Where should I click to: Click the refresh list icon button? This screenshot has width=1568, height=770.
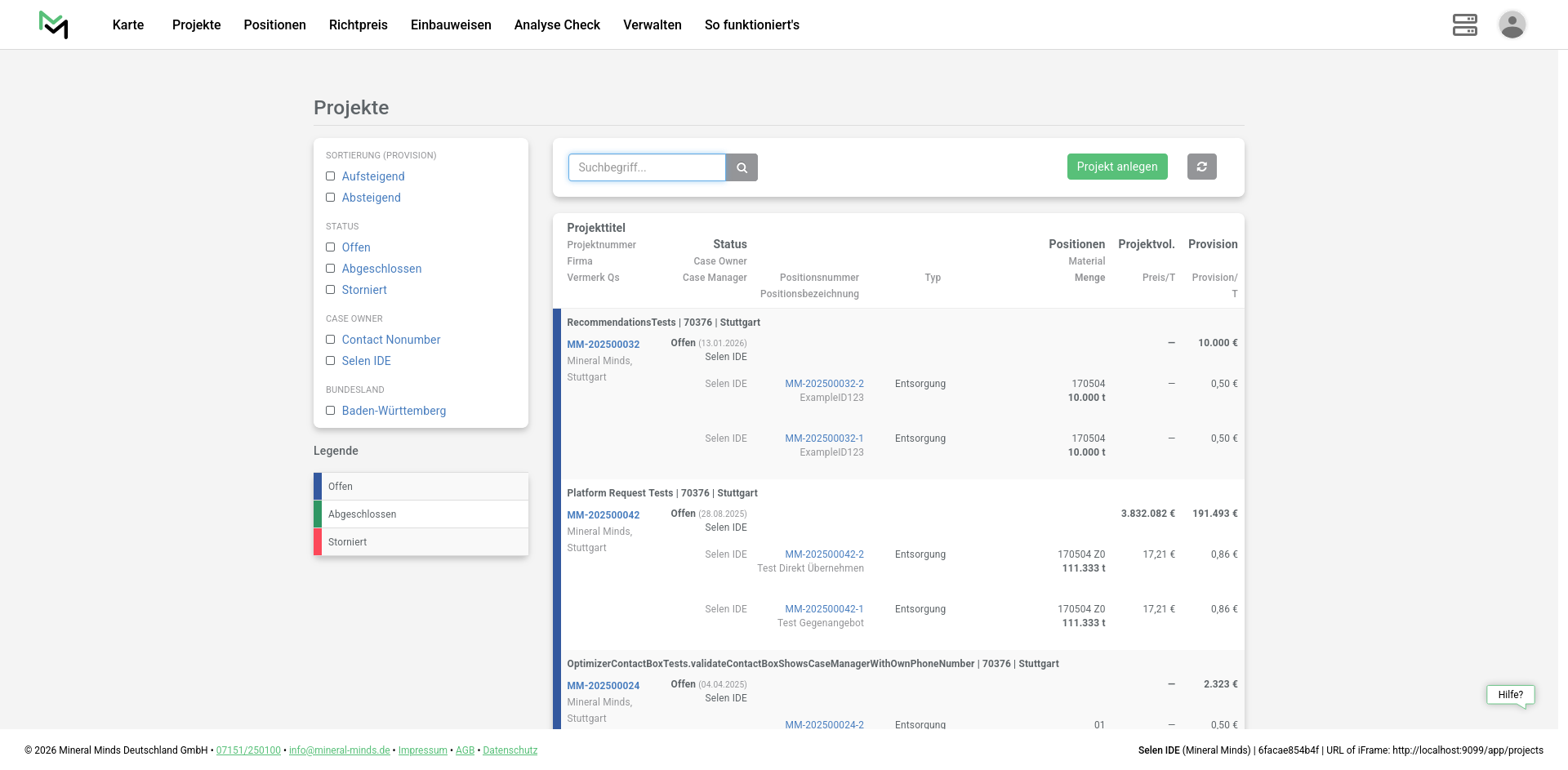pos(1201,167)
